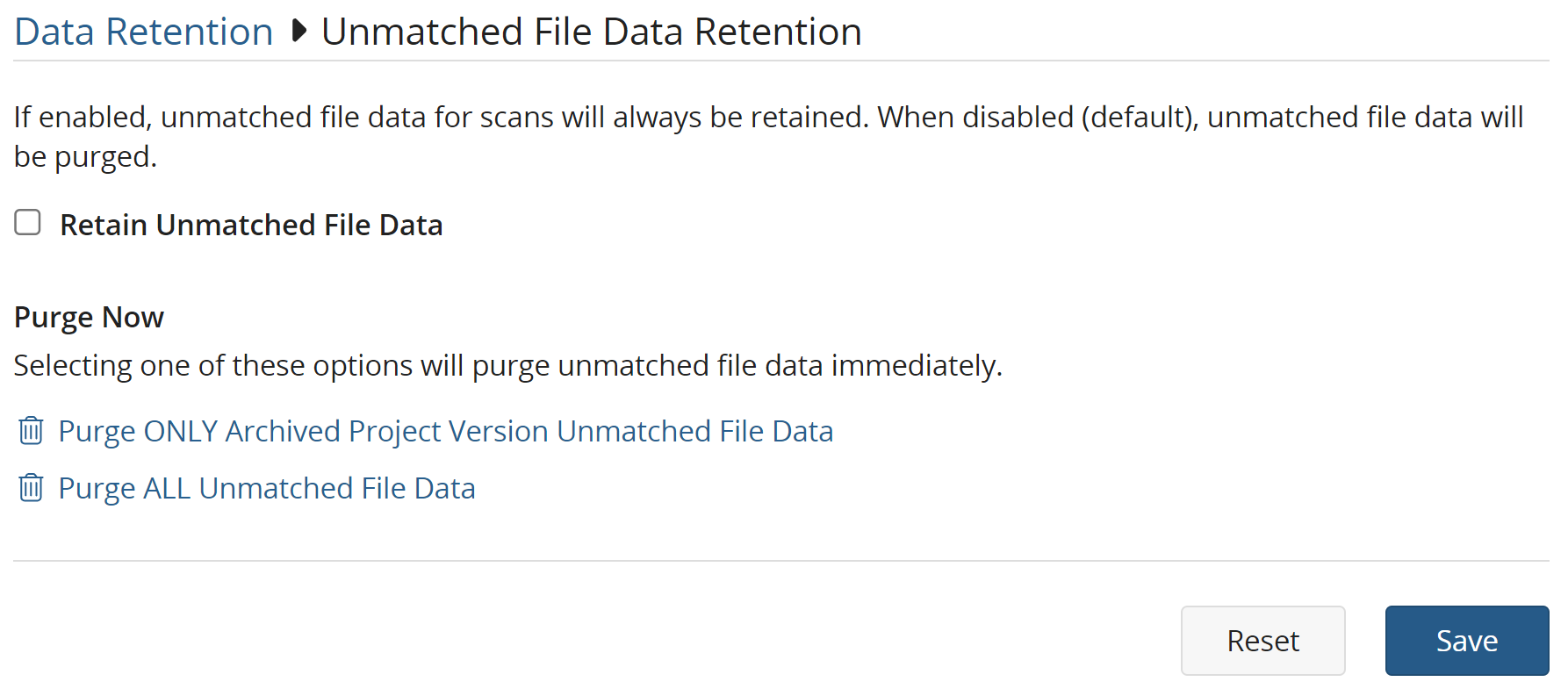Click the breadcrumb arrow after Data Retention

[298, 32]
